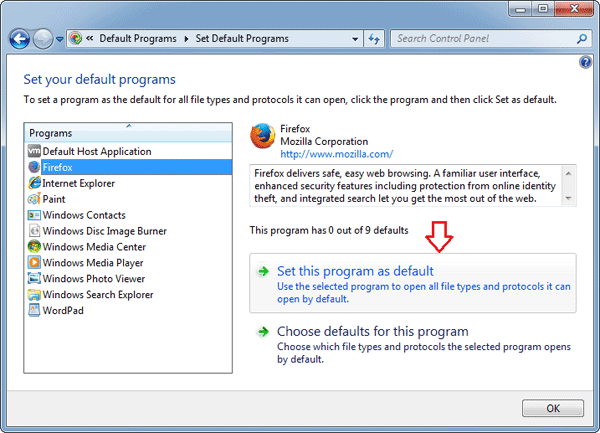
Task: Maximize the Set Default Programs window
Action: click(x=543, y=8)
